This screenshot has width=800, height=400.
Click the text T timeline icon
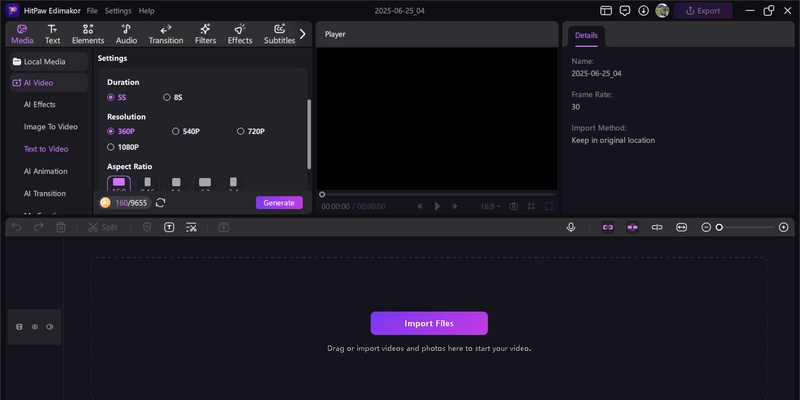coord(169,228)
